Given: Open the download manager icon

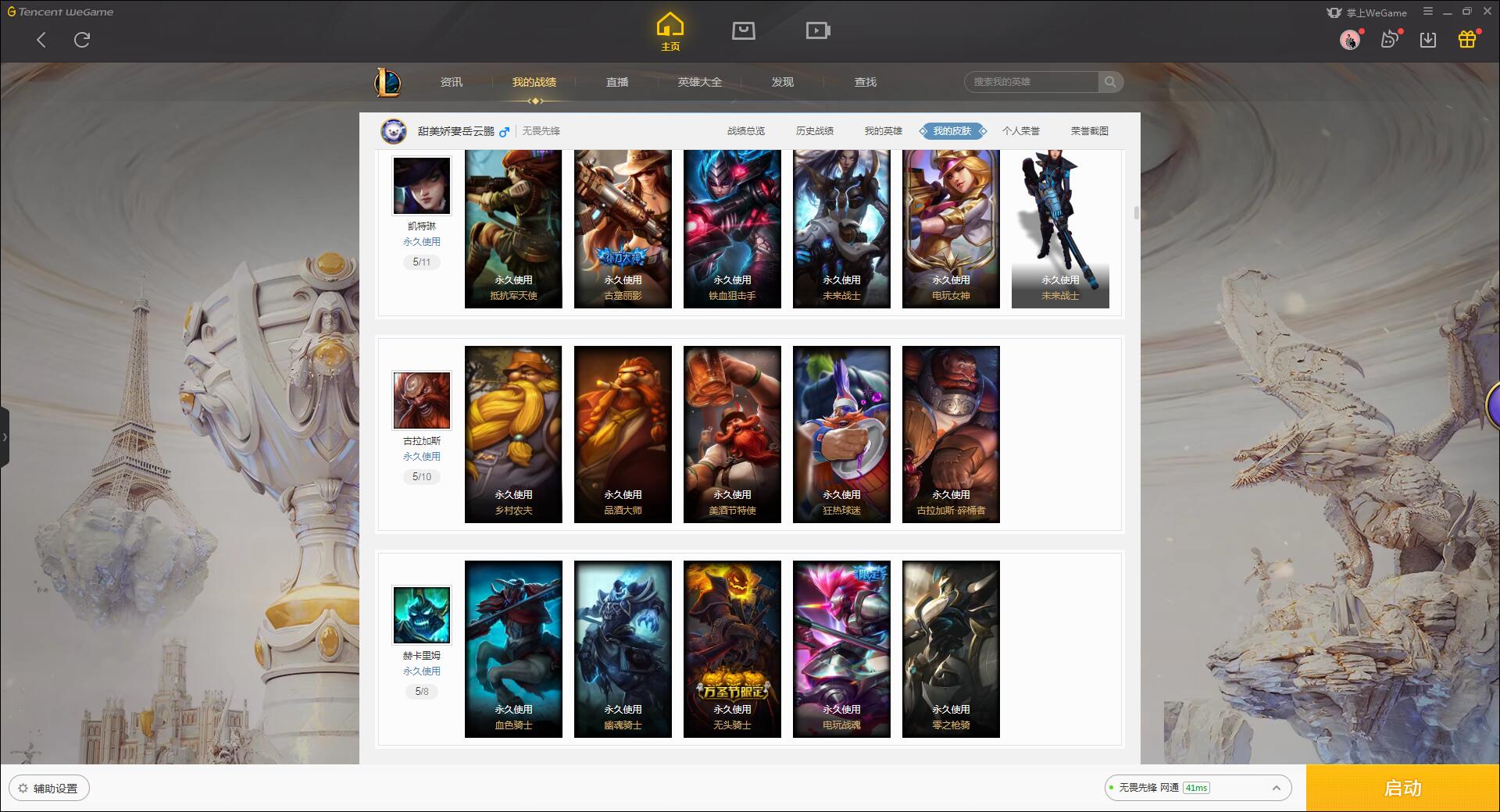Looking at the screenshot, I should point(1428,40).
